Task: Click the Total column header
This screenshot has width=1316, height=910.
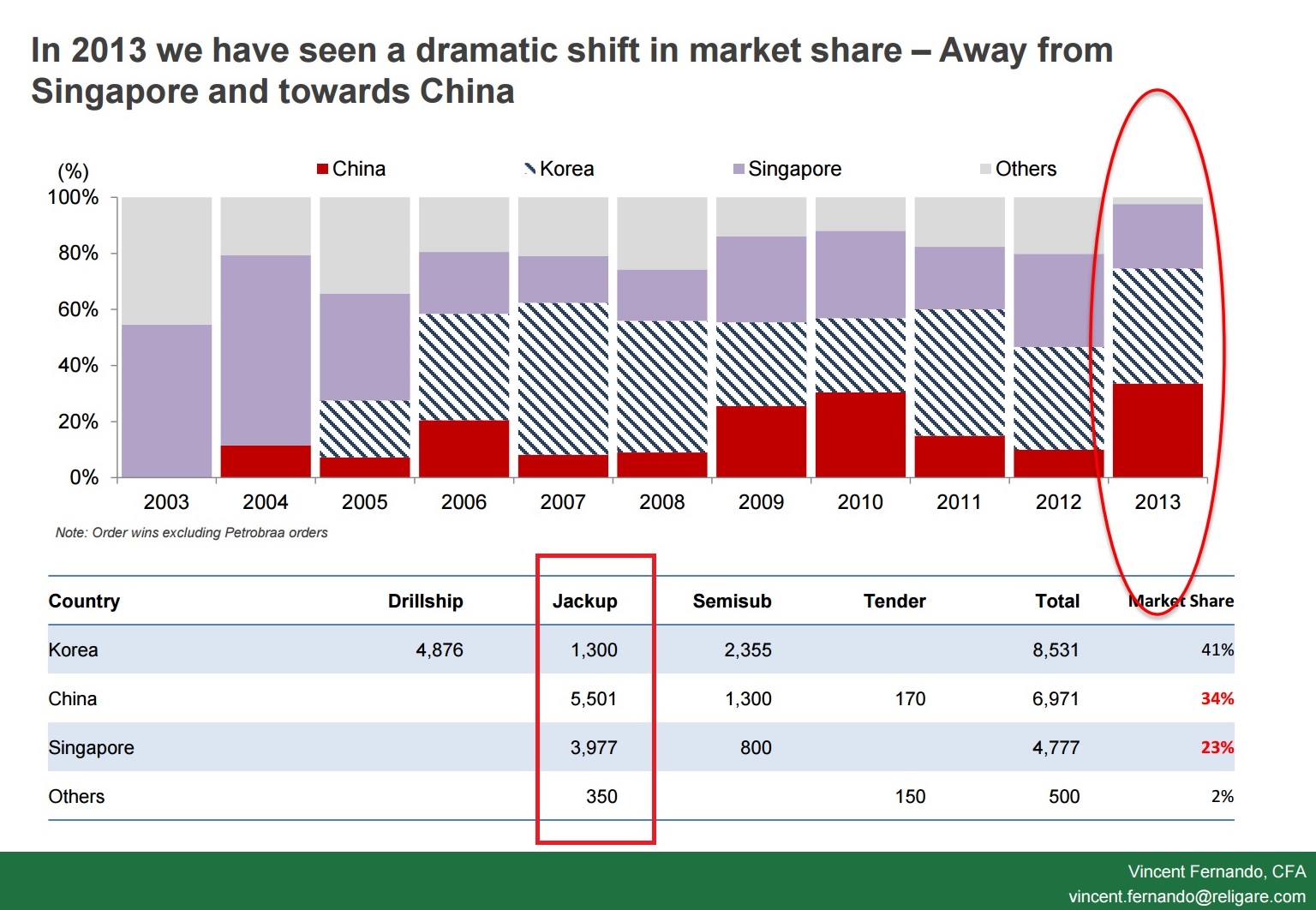Action: pos(1057,601)
